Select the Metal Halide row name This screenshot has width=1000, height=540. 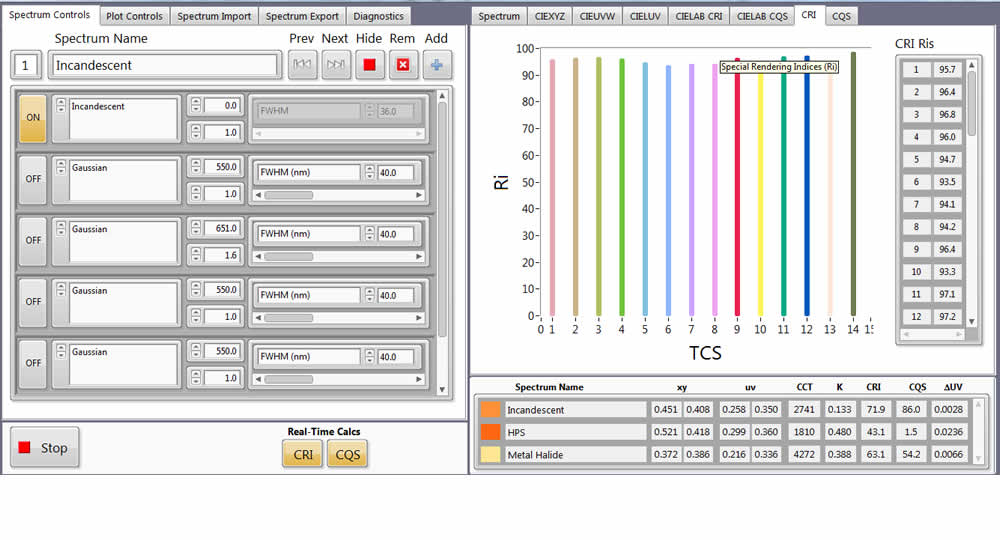575,455
